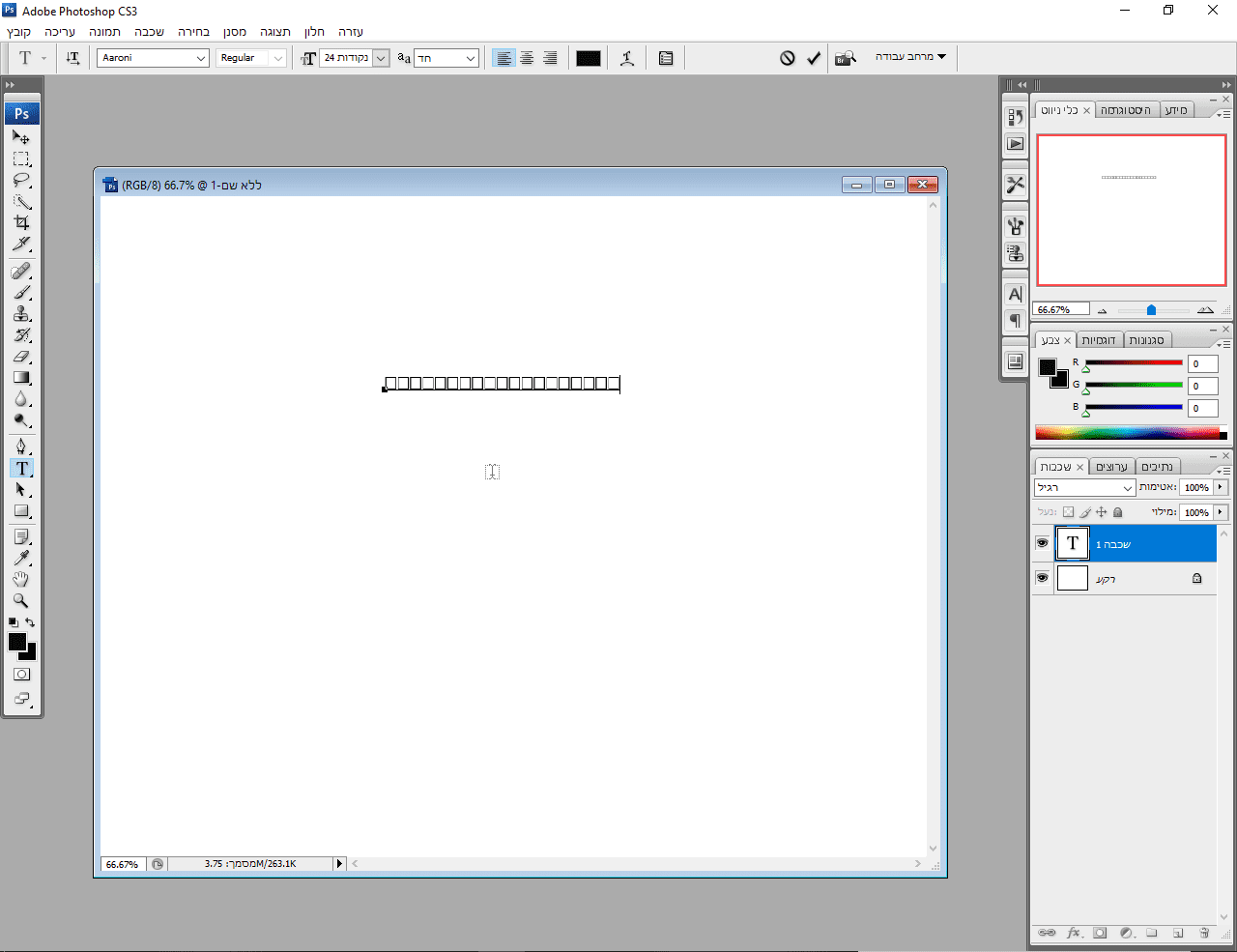The image size is (1237, 952).
Task: Select the Blur tool
Action: point(21,398)
